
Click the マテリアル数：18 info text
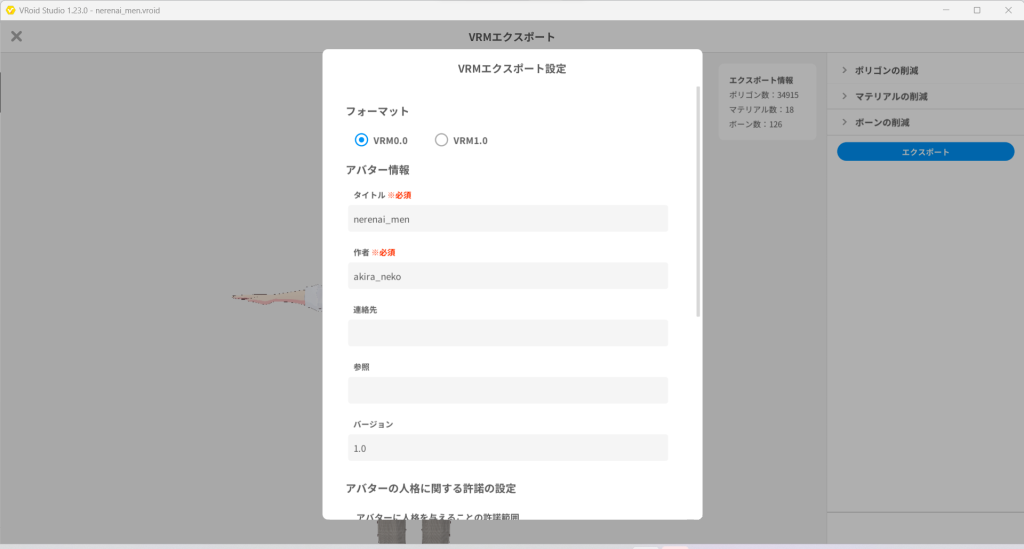coord(761,110)
